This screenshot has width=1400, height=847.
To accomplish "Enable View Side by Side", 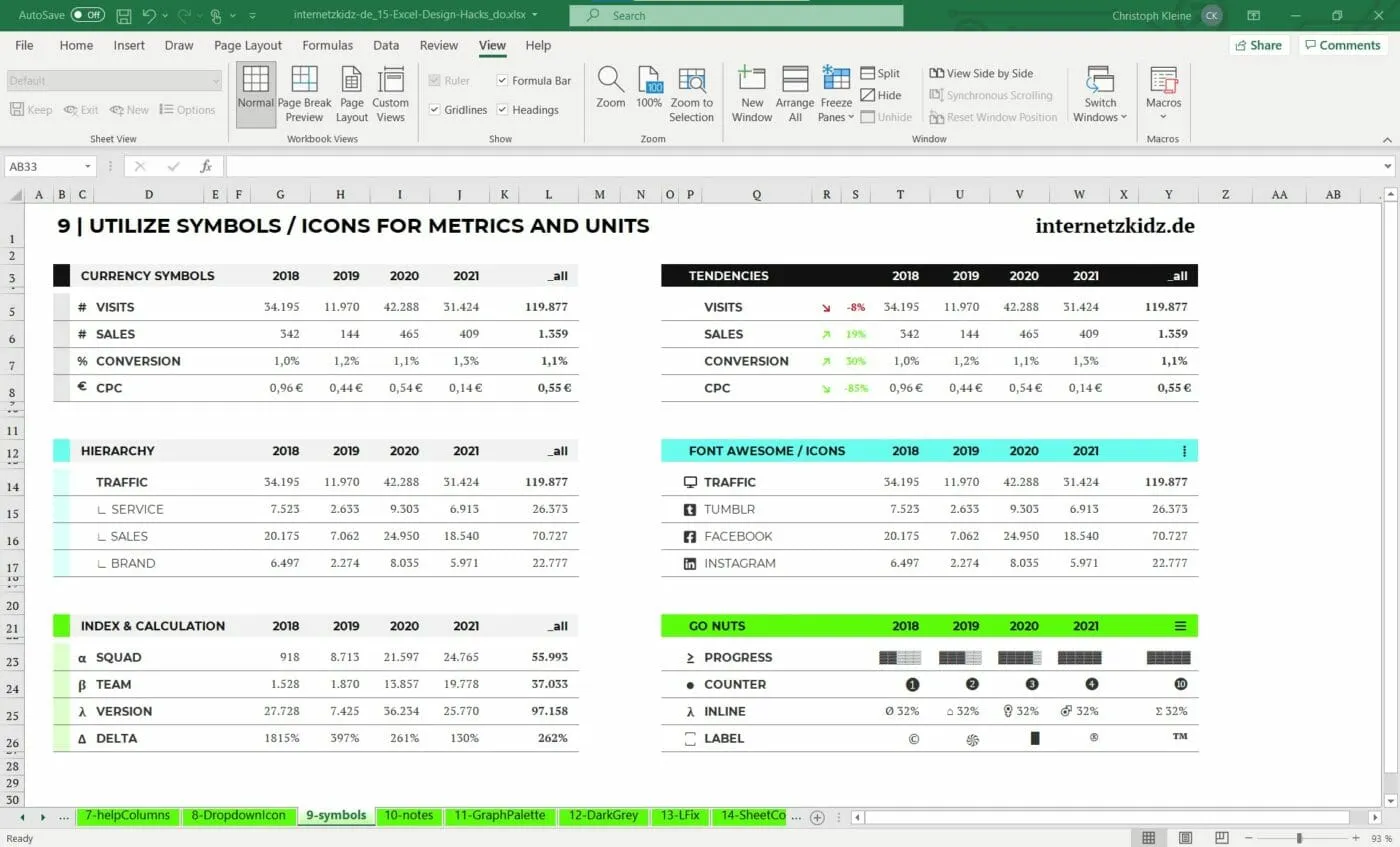I will [x=983, y=73].
